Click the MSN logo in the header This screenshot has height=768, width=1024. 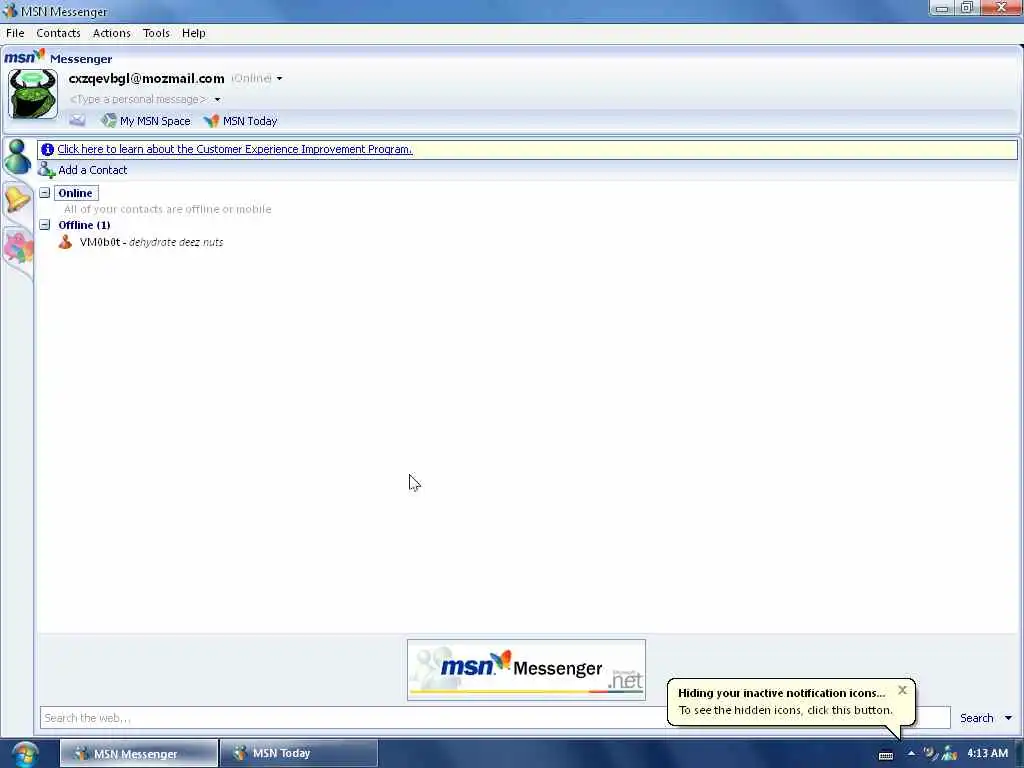tap(25, 57)
